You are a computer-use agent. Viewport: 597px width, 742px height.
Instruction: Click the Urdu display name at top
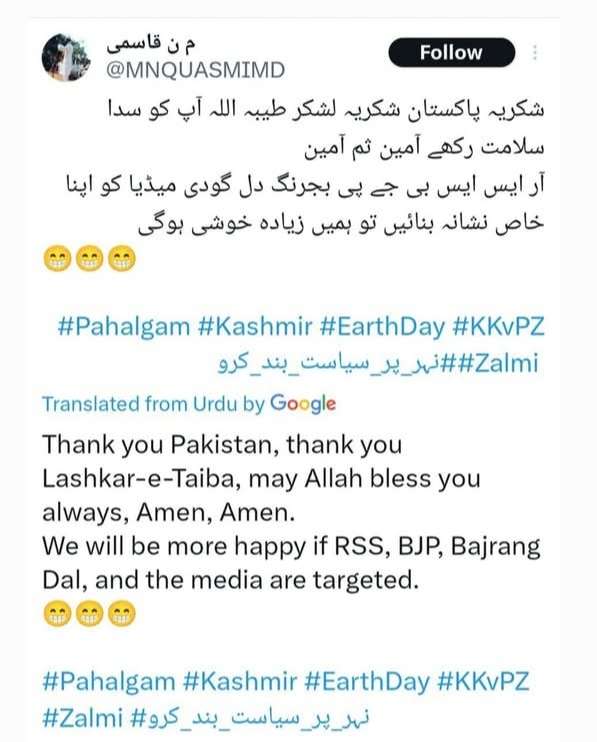[x=150, y=44]
